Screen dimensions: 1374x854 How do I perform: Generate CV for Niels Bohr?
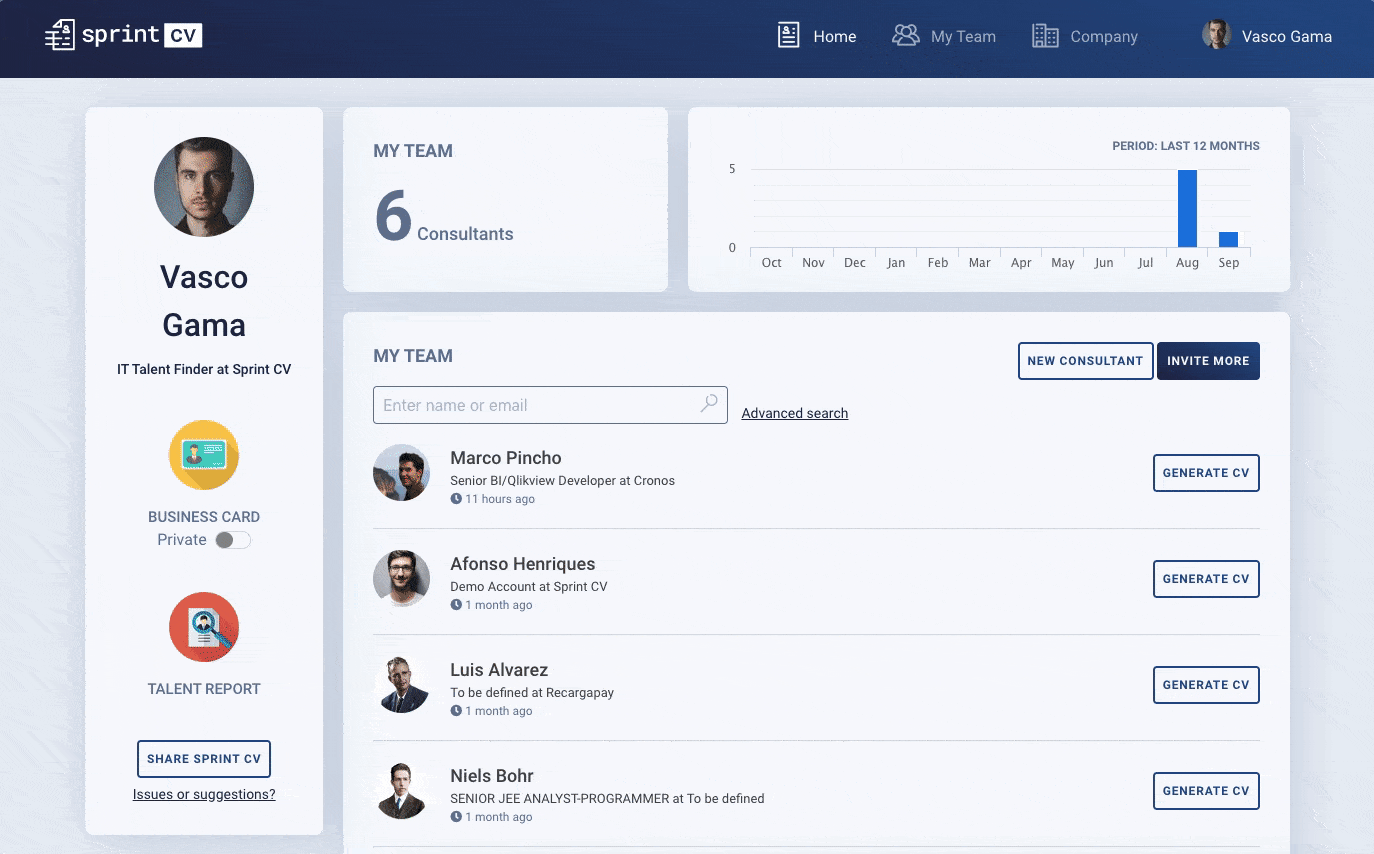[1206, 790]
